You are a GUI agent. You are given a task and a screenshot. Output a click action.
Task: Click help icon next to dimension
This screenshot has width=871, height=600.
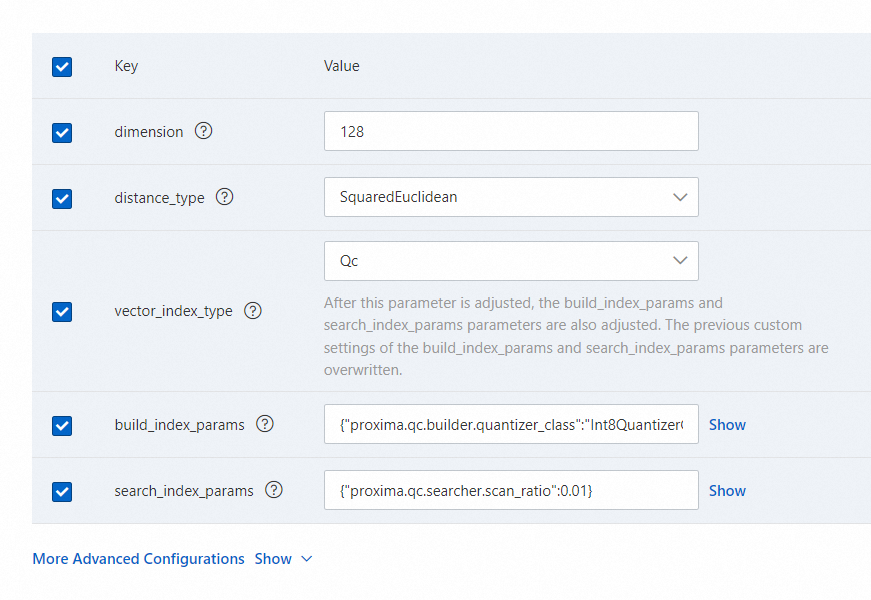(204, 131)
